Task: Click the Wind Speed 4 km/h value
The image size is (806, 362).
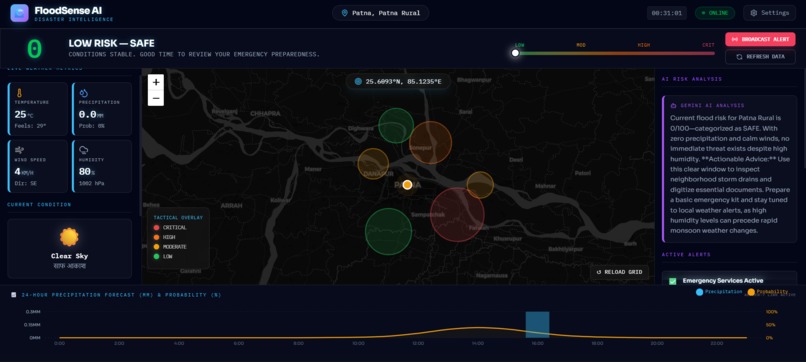Action: tap(25, 172)
